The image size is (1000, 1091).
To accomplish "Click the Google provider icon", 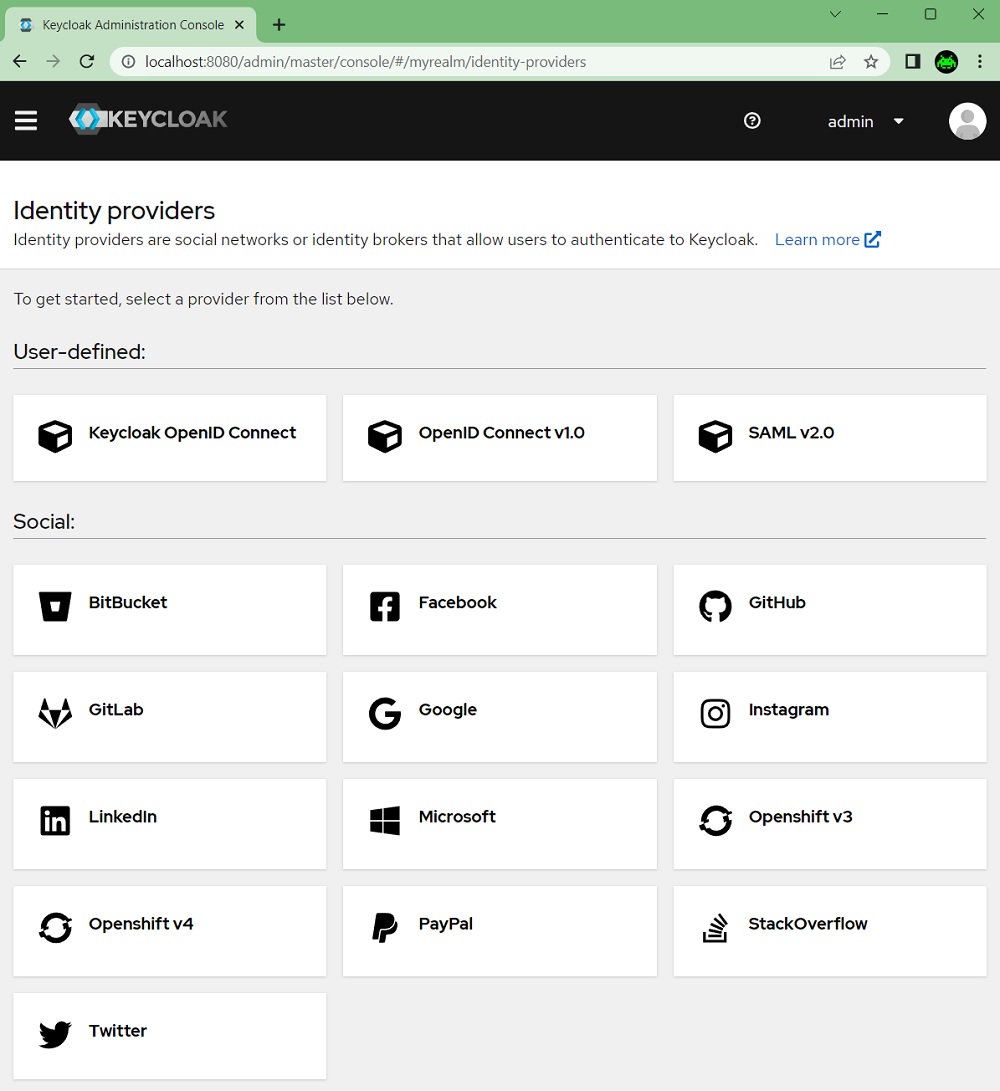I will pos(385,712).
